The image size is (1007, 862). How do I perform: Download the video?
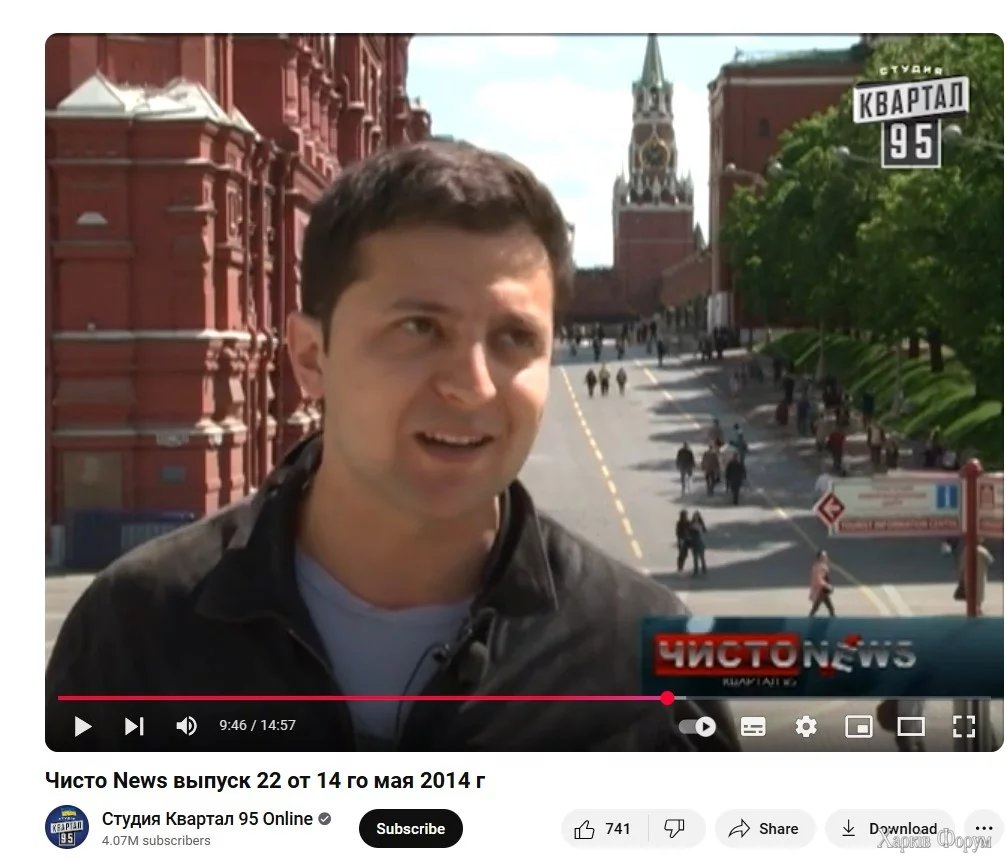pos(889,829)
